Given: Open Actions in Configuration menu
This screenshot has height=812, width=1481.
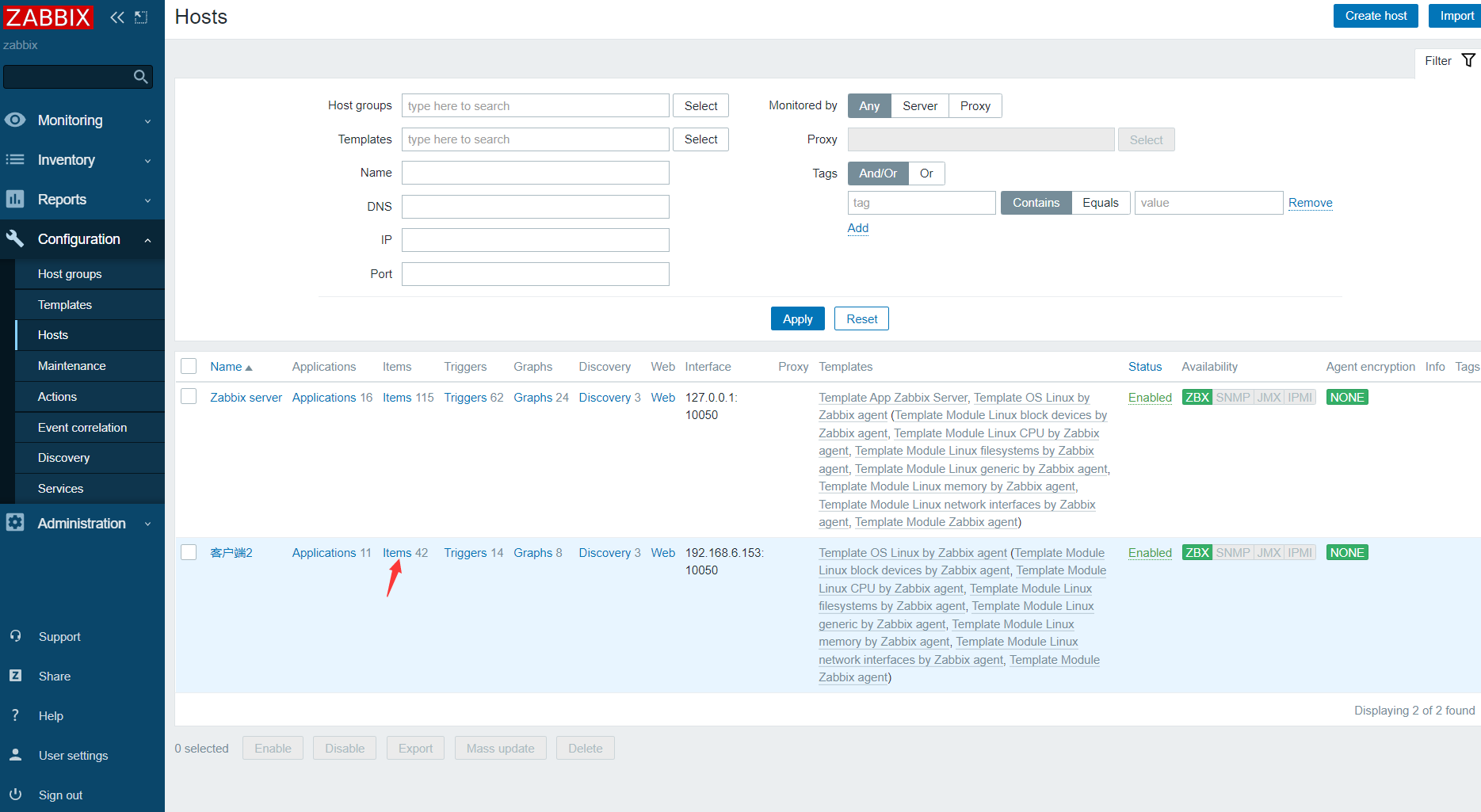Looking at the screenshot, I should coord(90,396).
